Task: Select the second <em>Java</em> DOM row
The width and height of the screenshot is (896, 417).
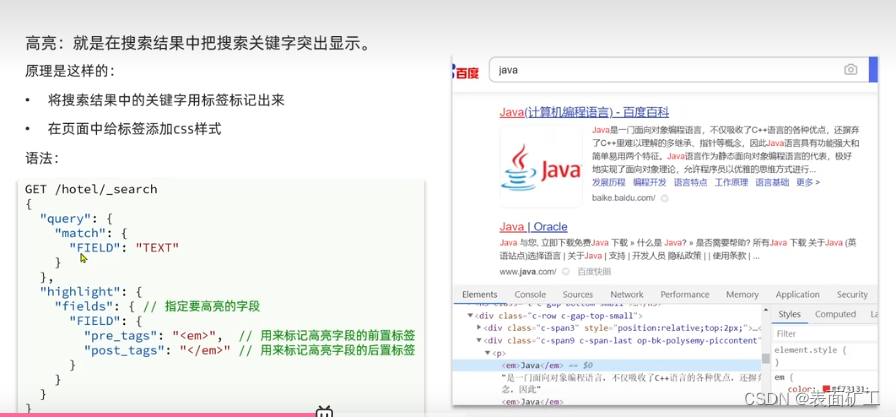Action: point(532,402)
